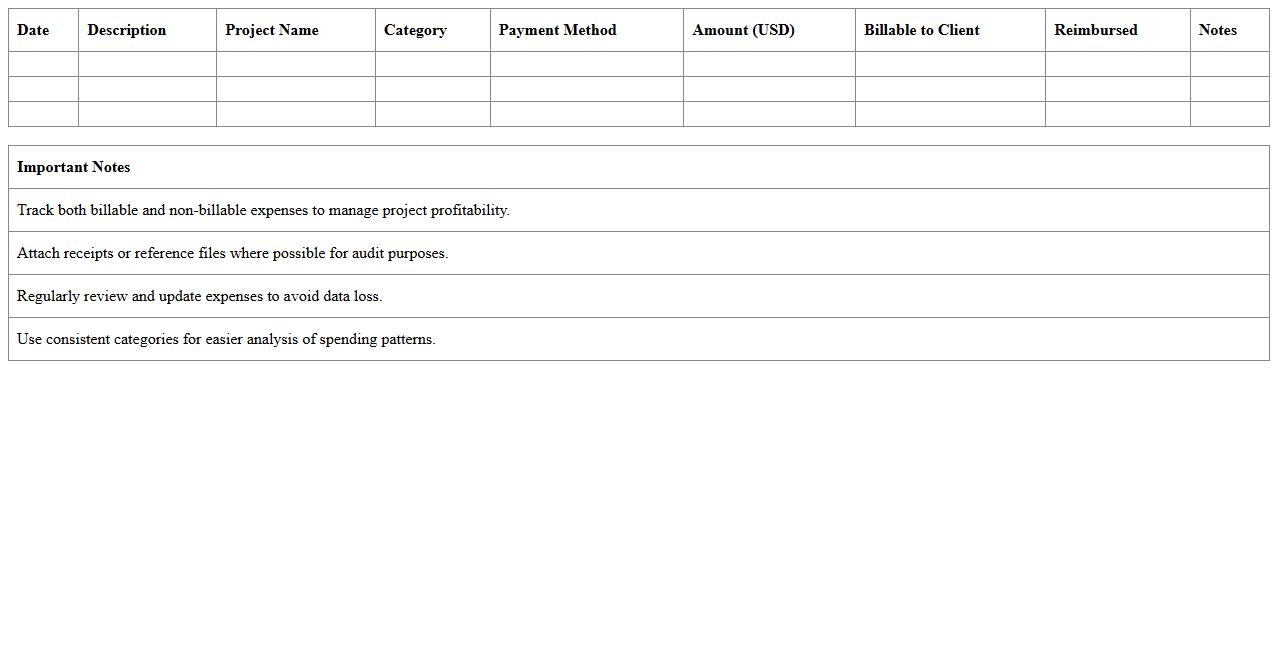The width and height of the screenshot is (1278, 650).
Task: Click first empty cell under Reimbursed
Action: [1117, 64]
